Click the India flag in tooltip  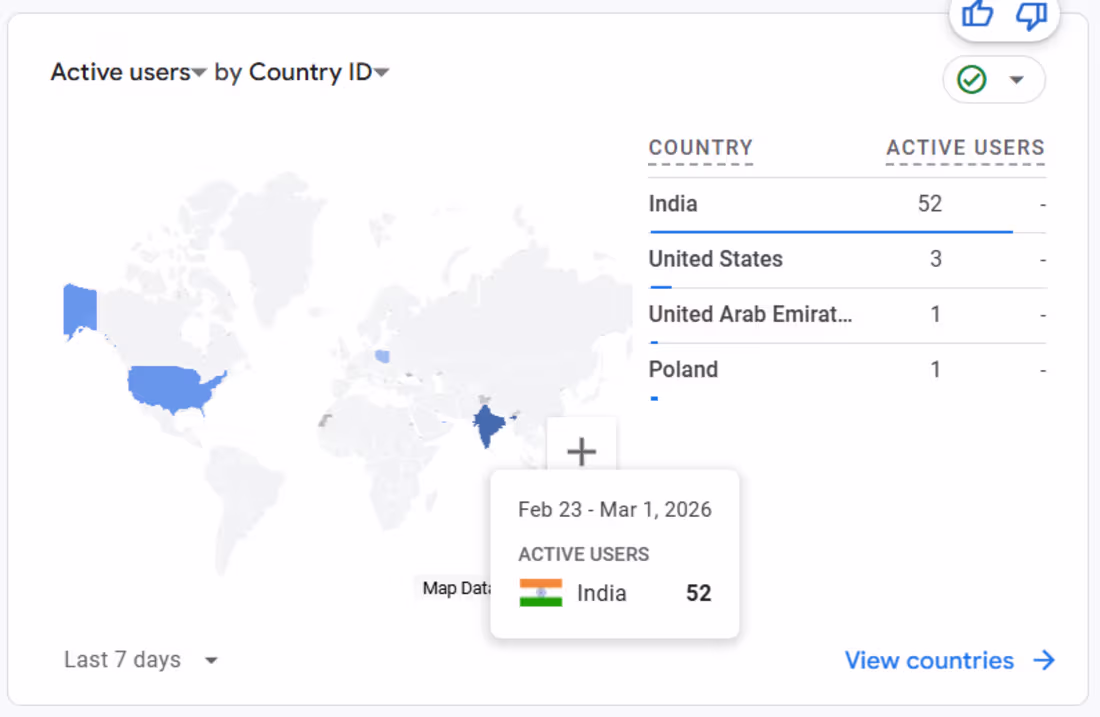tap(541, 593)
